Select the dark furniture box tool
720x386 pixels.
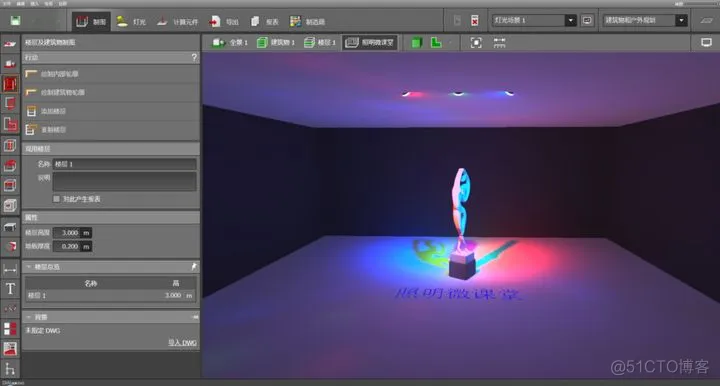pos(10,227)
